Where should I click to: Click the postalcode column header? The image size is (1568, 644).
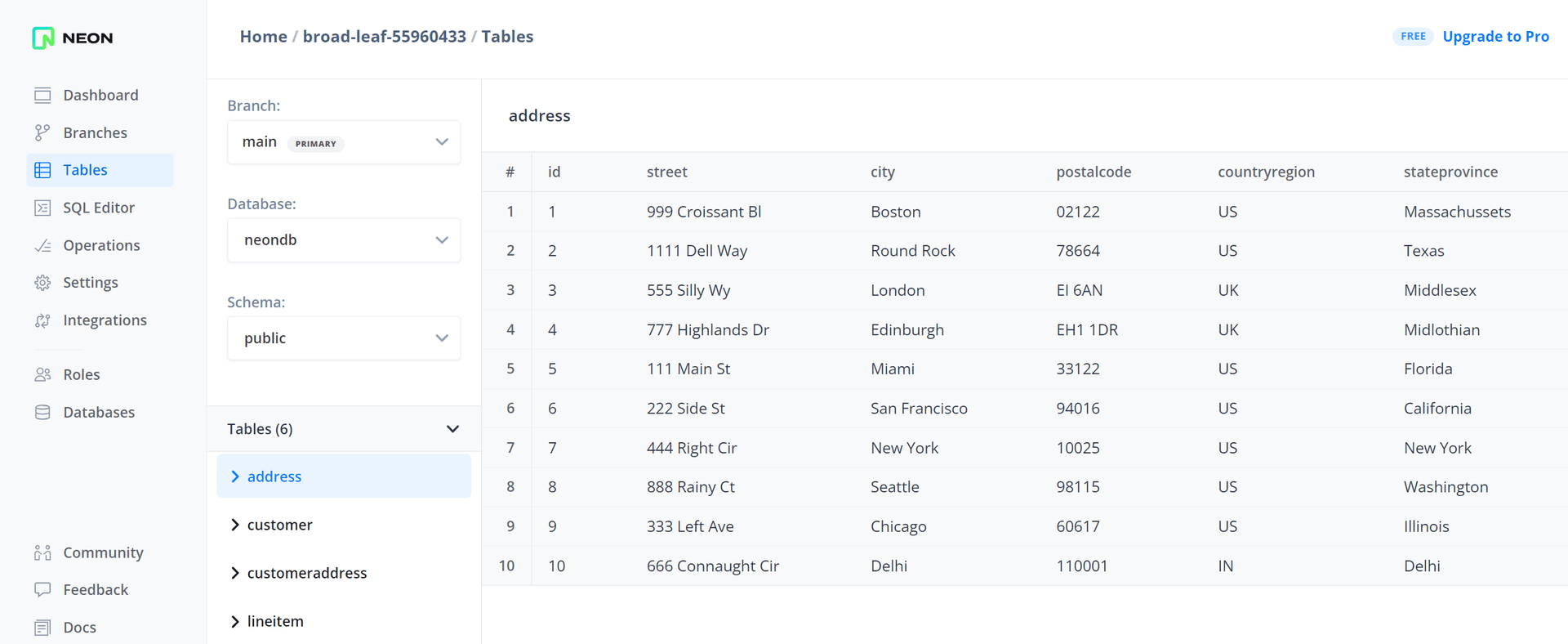coord(1094,172)
